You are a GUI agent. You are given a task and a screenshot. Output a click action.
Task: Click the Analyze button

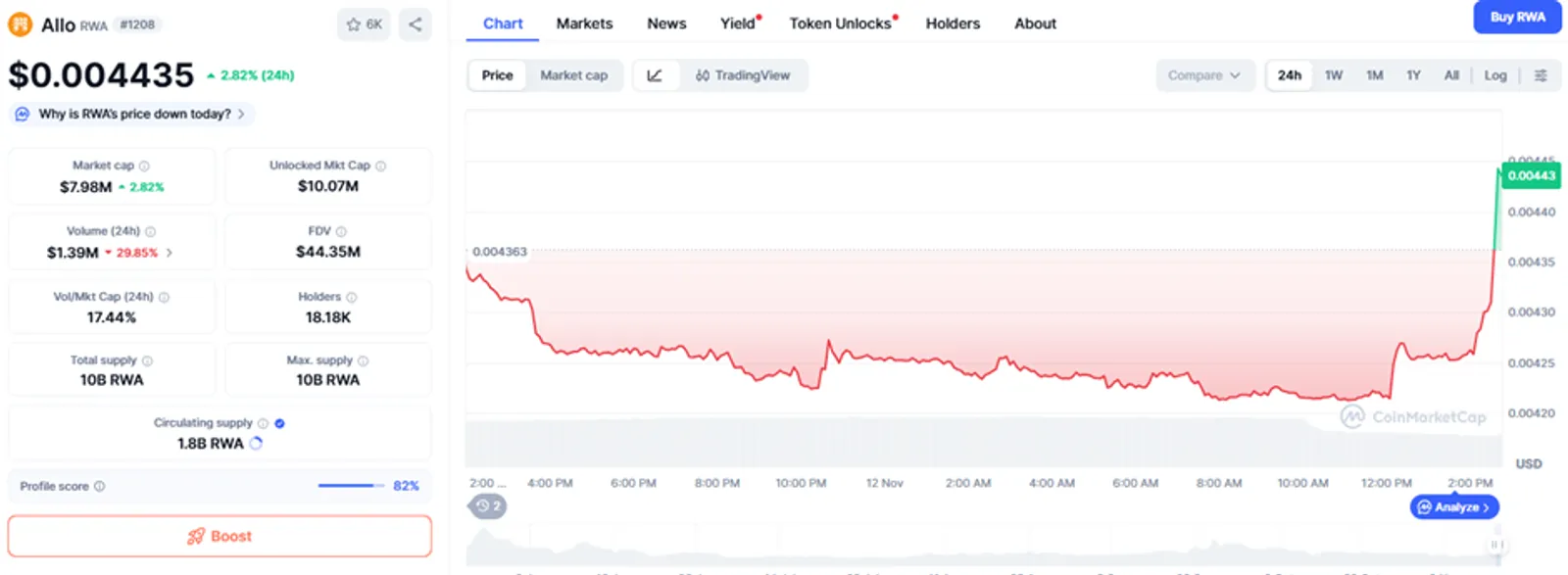point(1454,507)
